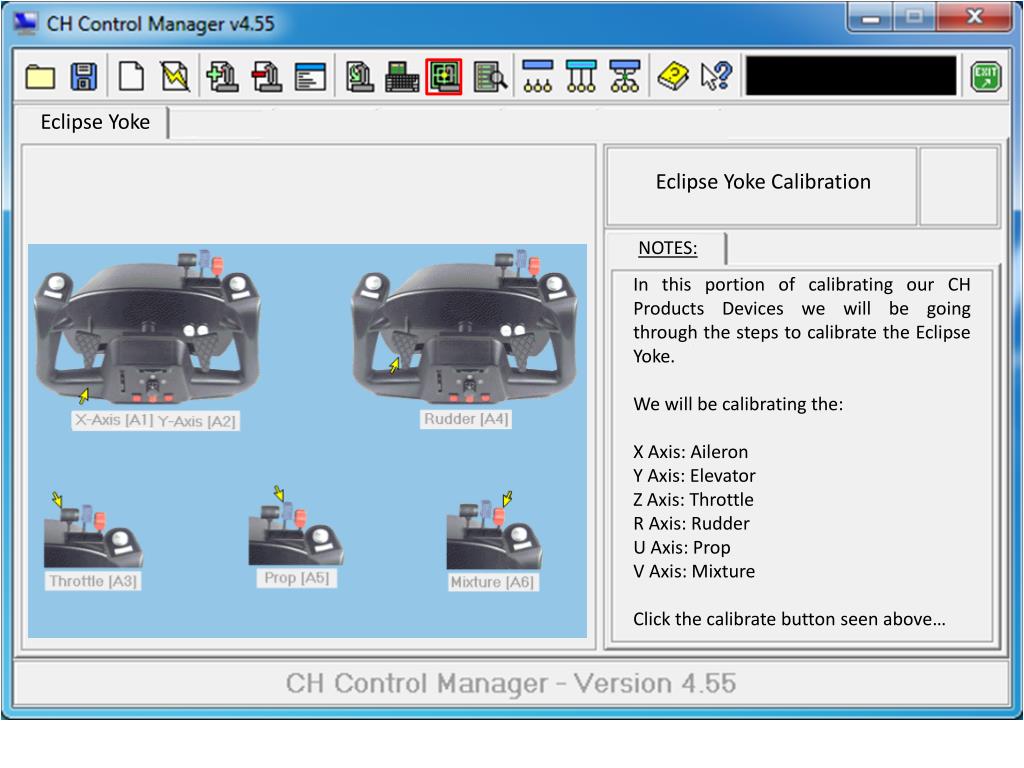Image resolution: width=1024 pixels, height=768 pixels.
Task: Click the status bar version text
Action: tap(511, 683)
